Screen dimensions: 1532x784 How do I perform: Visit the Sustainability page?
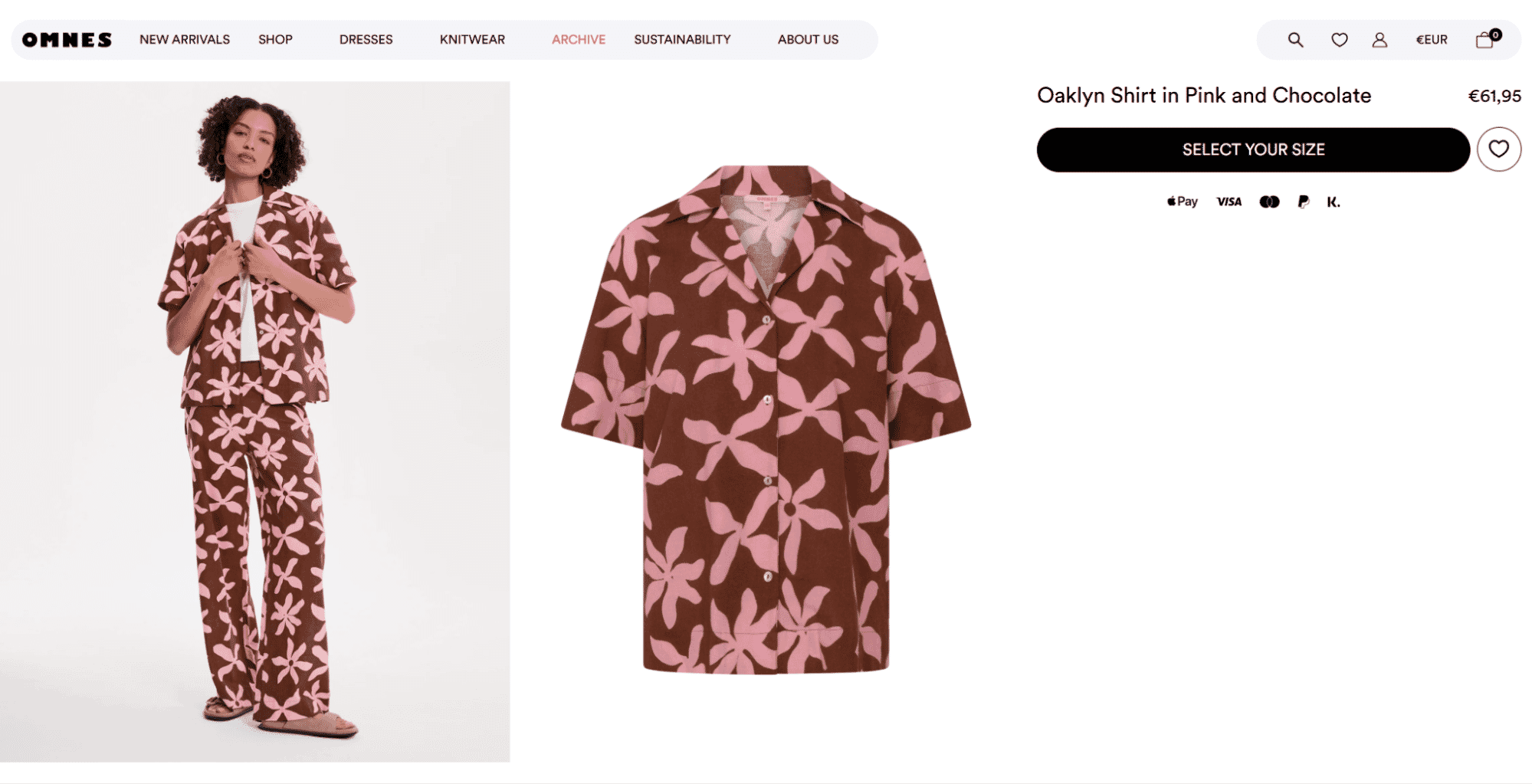[x=682, y=40]
